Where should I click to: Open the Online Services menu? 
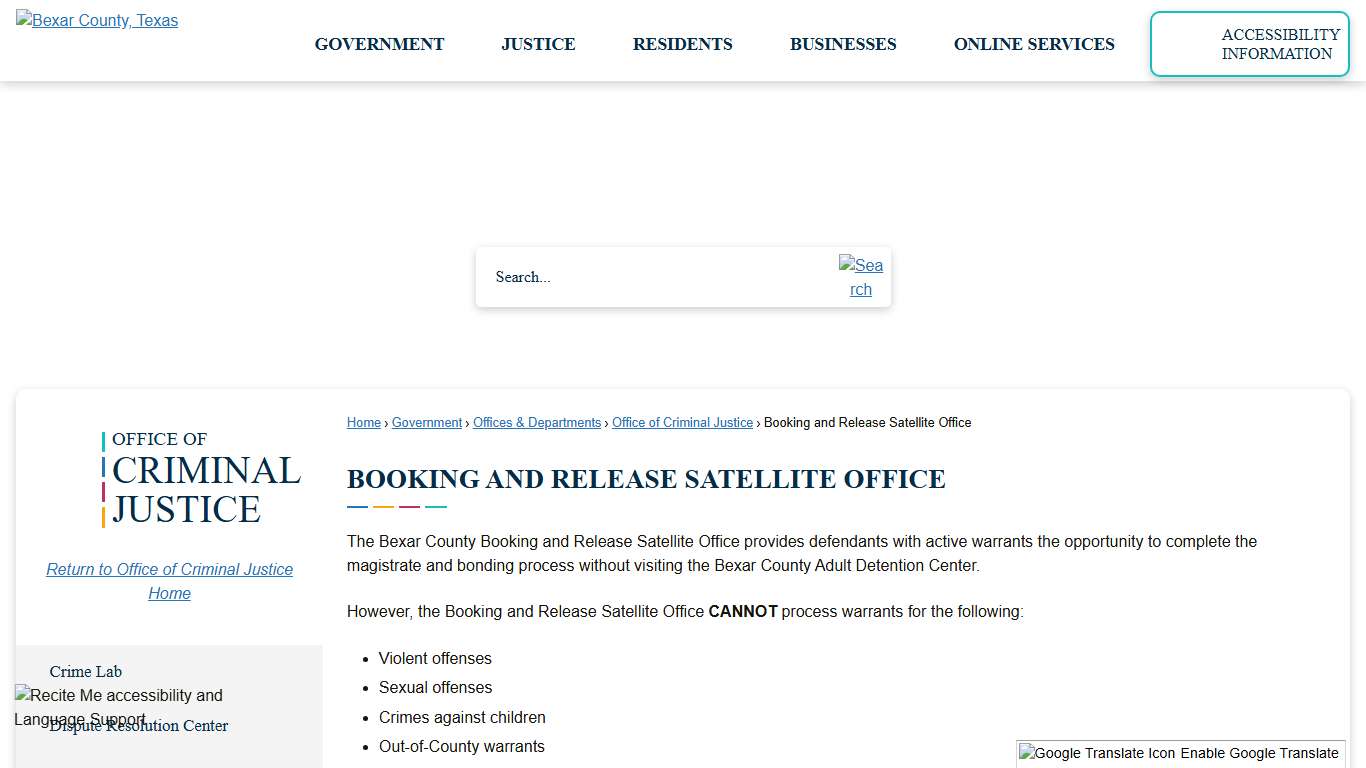(1034, 44)
